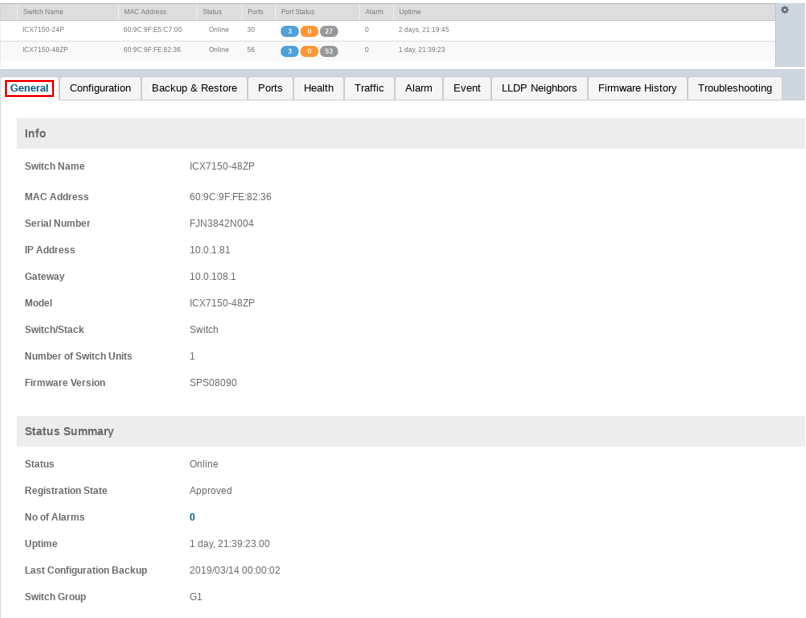View the LLDP Neighbors tab
The width and height of the screenshot is (806, 618).
pyautogui.click(x=539, y=88)
